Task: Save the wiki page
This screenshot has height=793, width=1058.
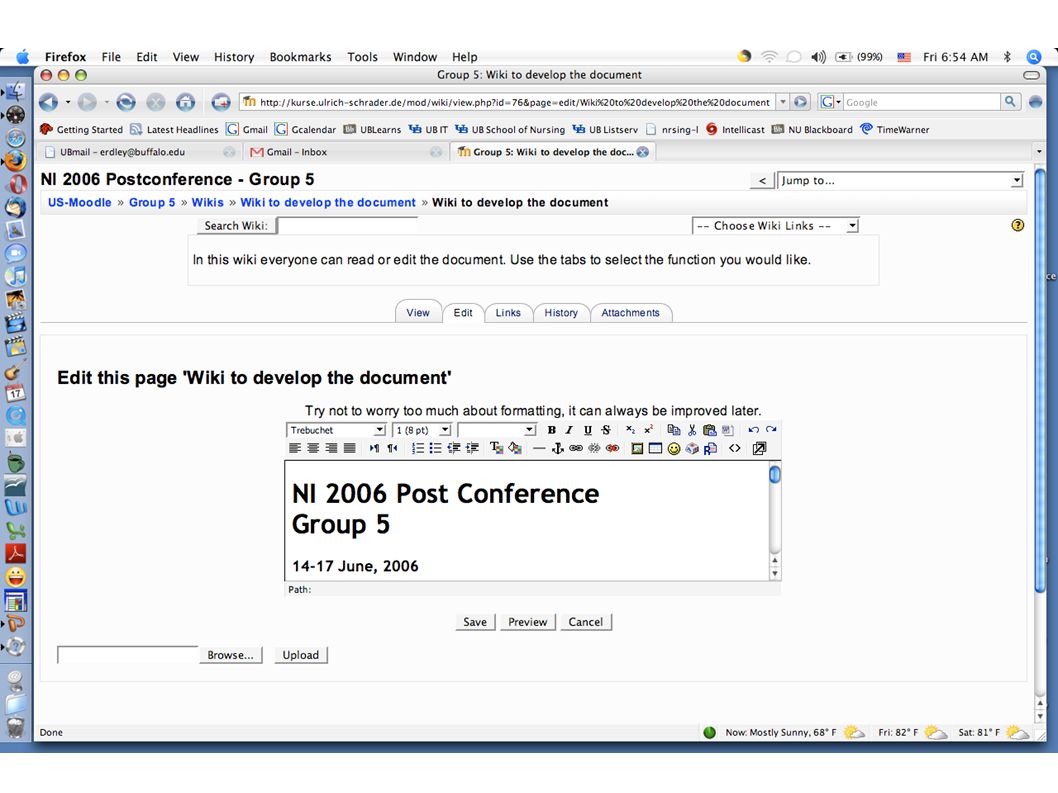Action: (x=475, y=622)
